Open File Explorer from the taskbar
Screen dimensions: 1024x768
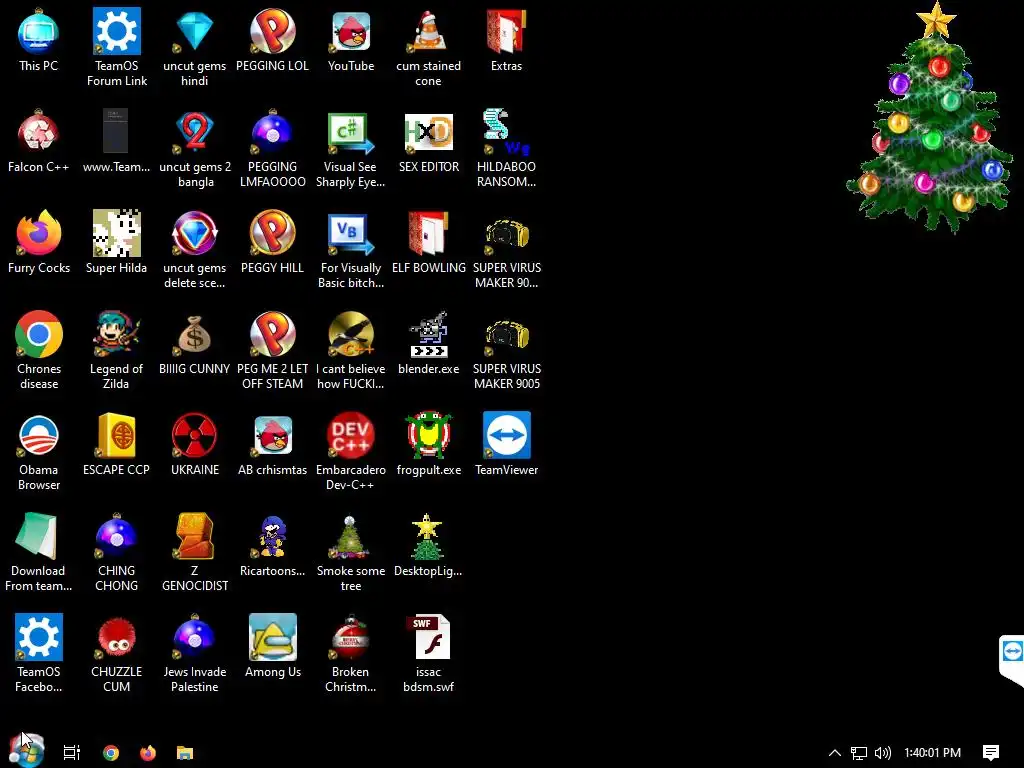click(x=185, y=752)
